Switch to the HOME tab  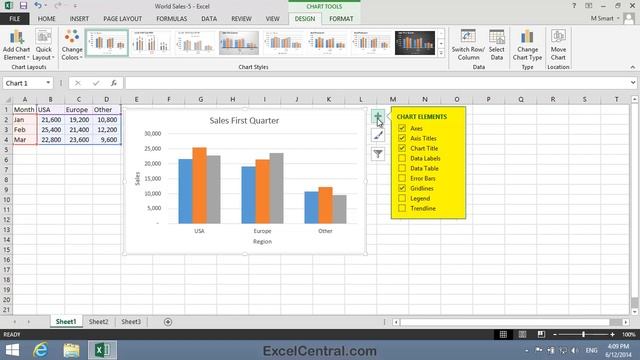pos(47,19)
